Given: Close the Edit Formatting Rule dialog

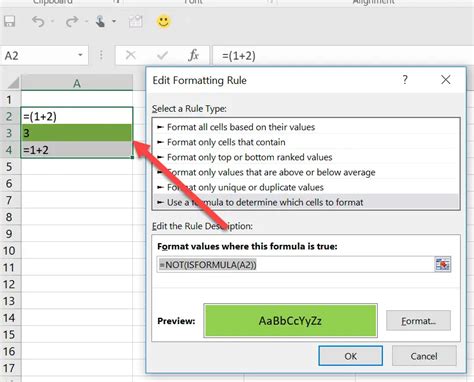Looking at the screenshot, I should [446, 80].
